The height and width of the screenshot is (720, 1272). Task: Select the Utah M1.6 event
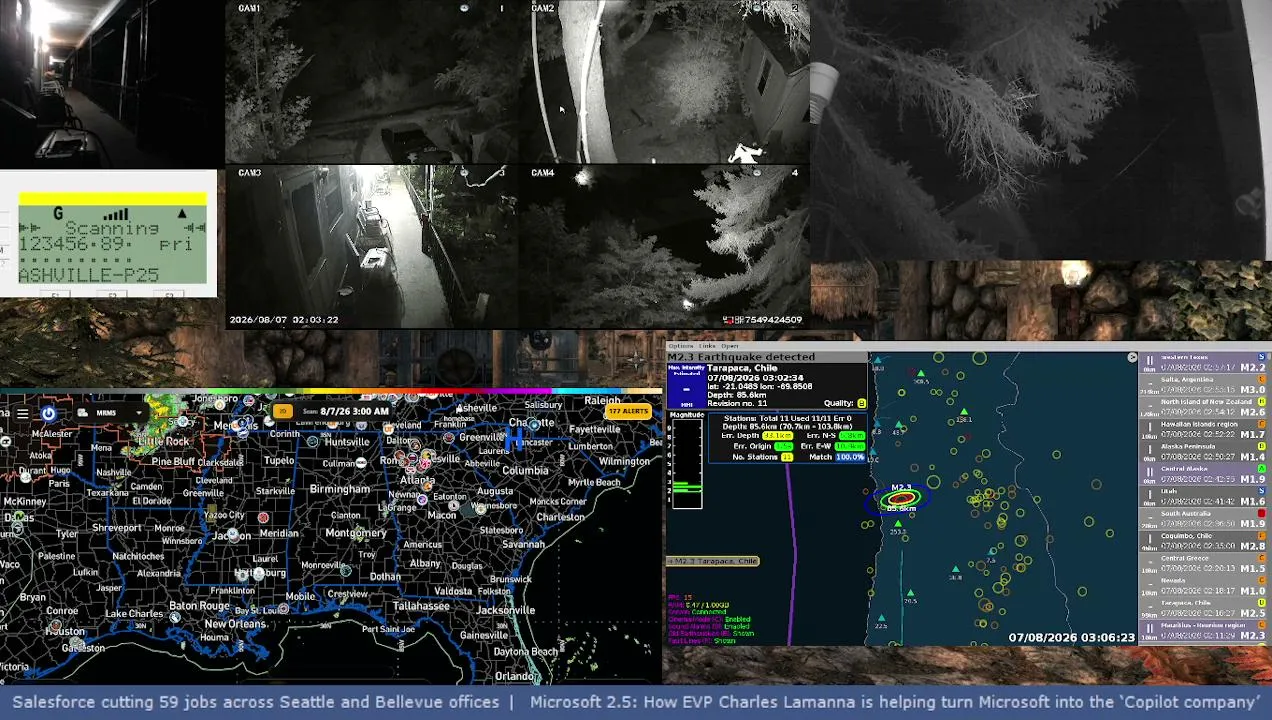1204,497
